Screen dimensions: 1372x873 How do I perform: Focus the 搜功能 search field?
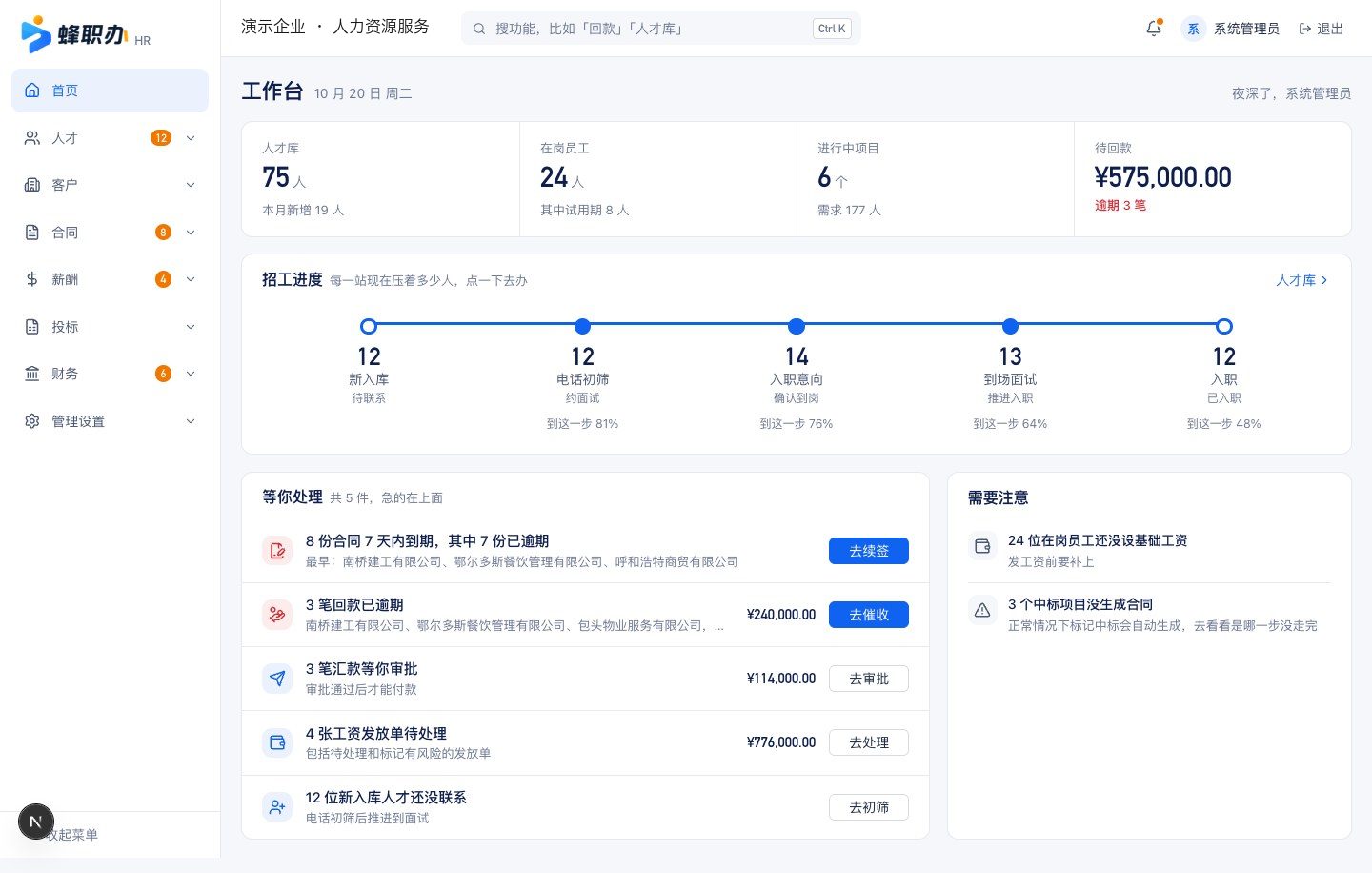pyautogui.click(x=661, y=29)
